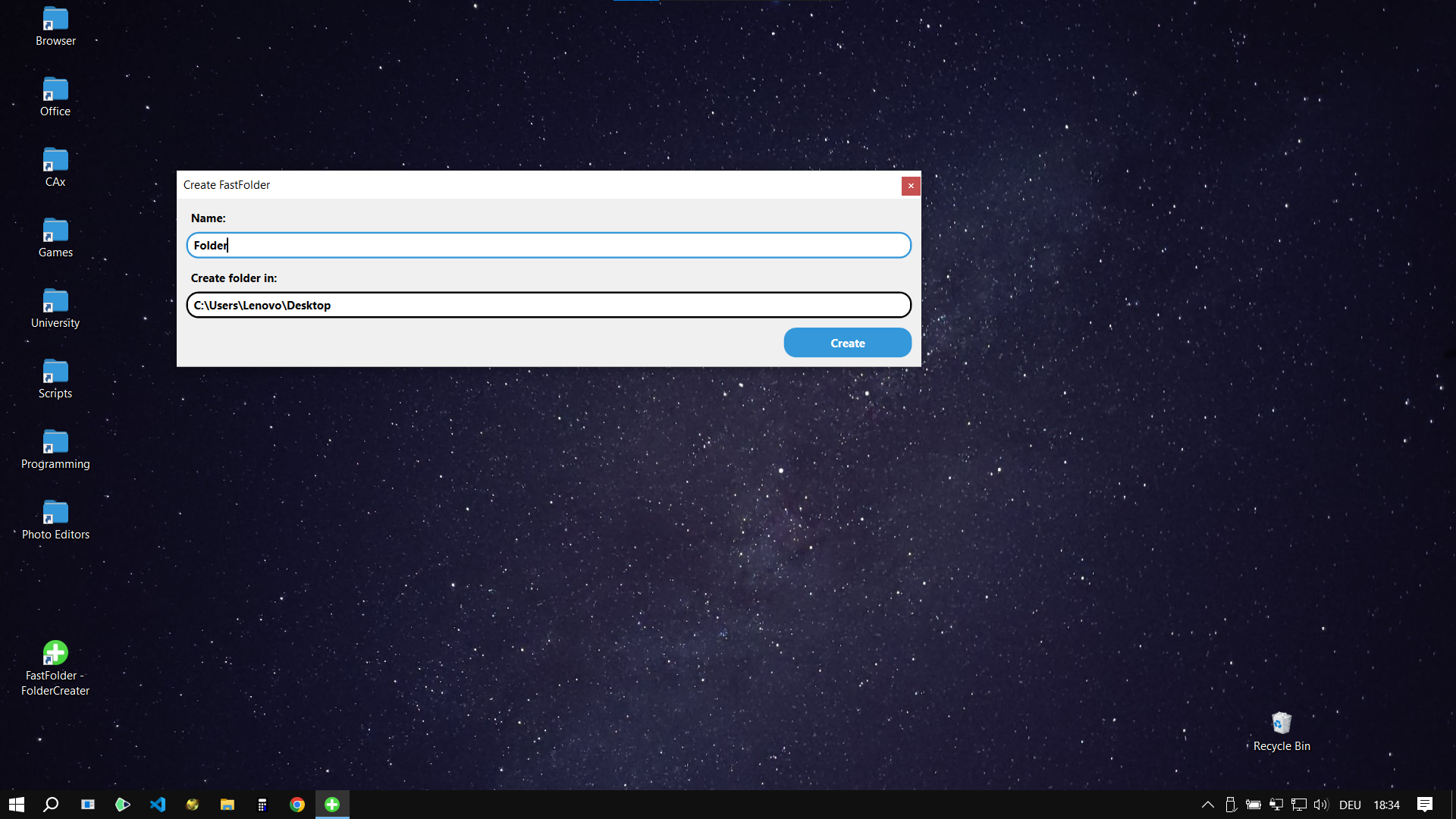This screenshot has width=1456, height=819.
Task: Select the Programming folder shortcut
Action: pos(55,444)
